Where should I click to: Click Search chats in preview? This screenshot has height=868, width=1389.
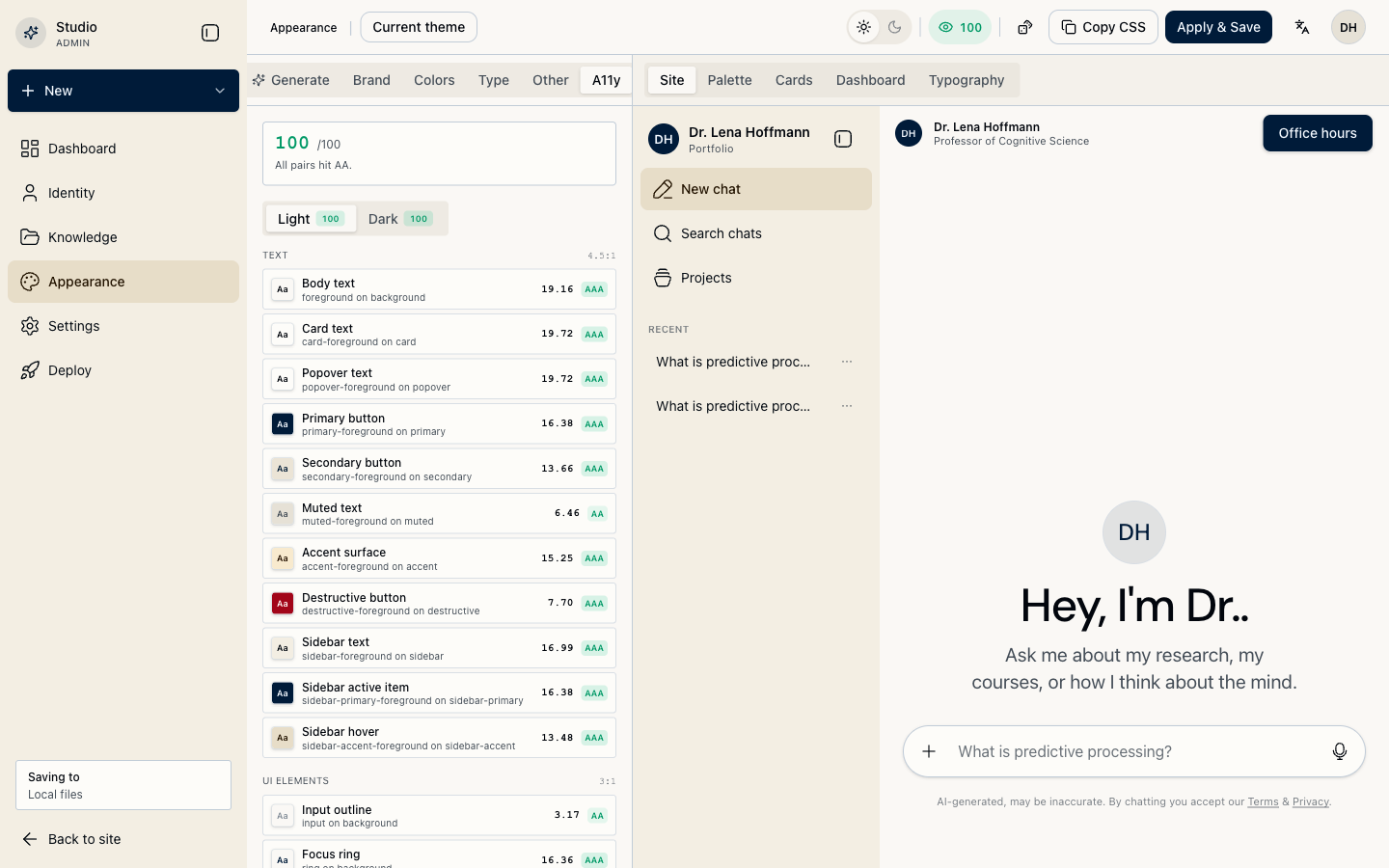[756, 233]
